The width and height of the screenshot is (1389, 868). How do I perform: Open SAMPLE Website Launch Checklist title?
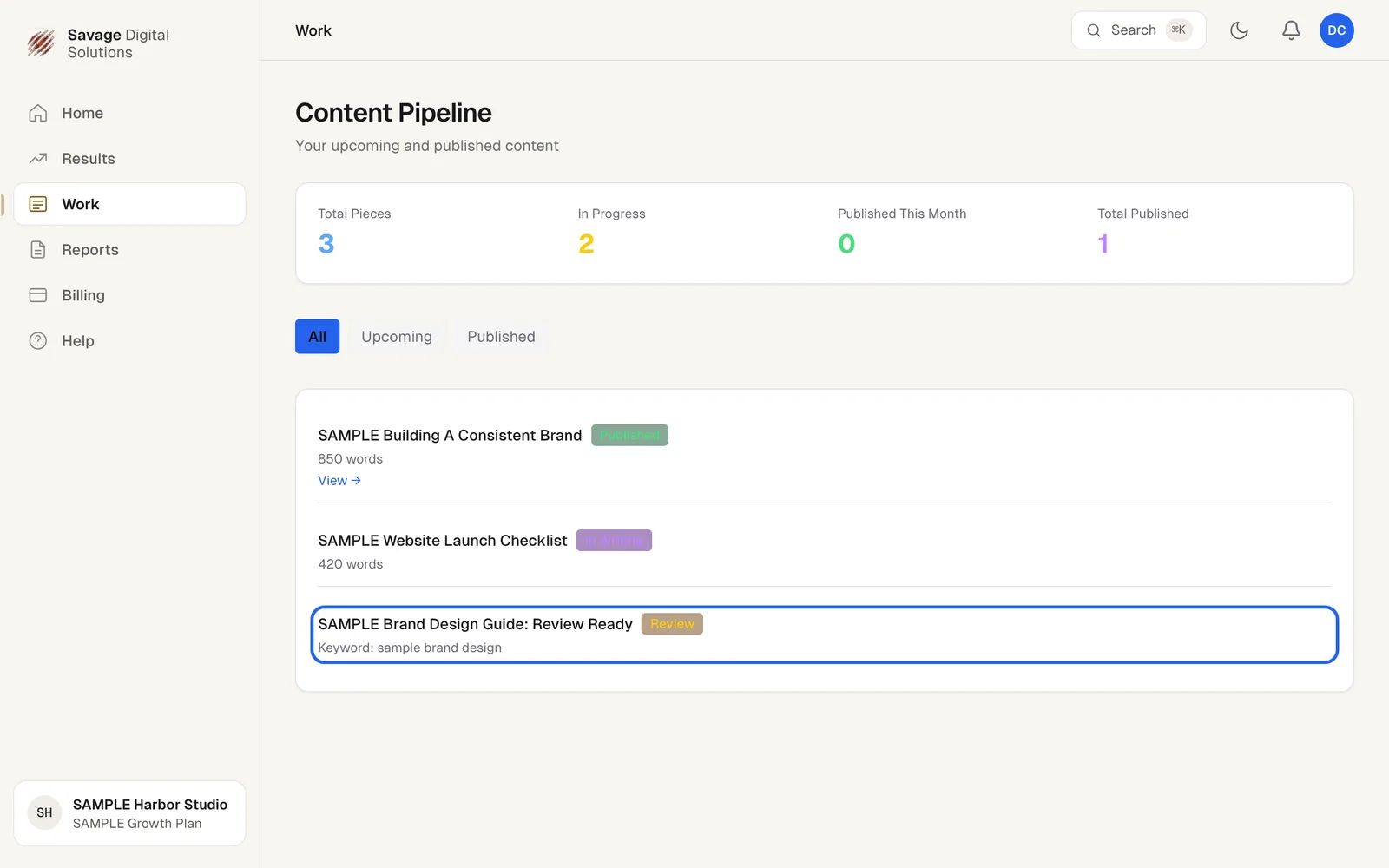click(443, 541)
